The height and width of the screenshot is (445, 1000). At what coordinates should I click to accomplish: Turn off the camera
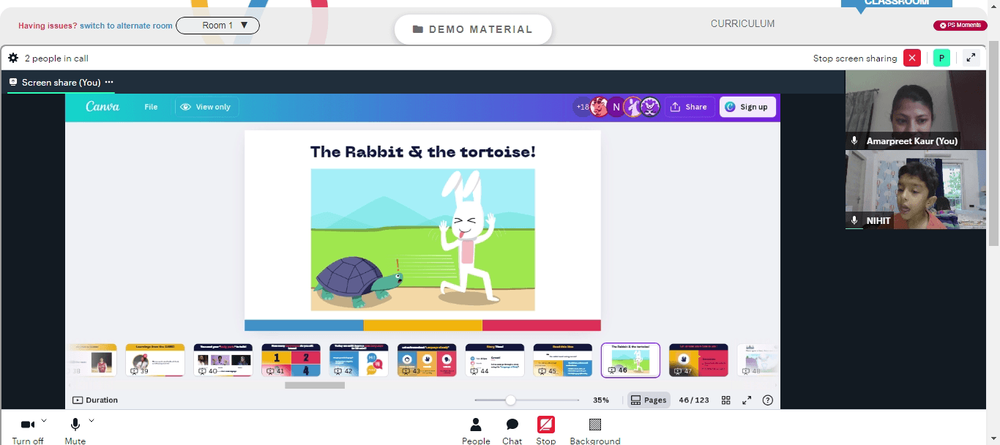tap(27, 430)
